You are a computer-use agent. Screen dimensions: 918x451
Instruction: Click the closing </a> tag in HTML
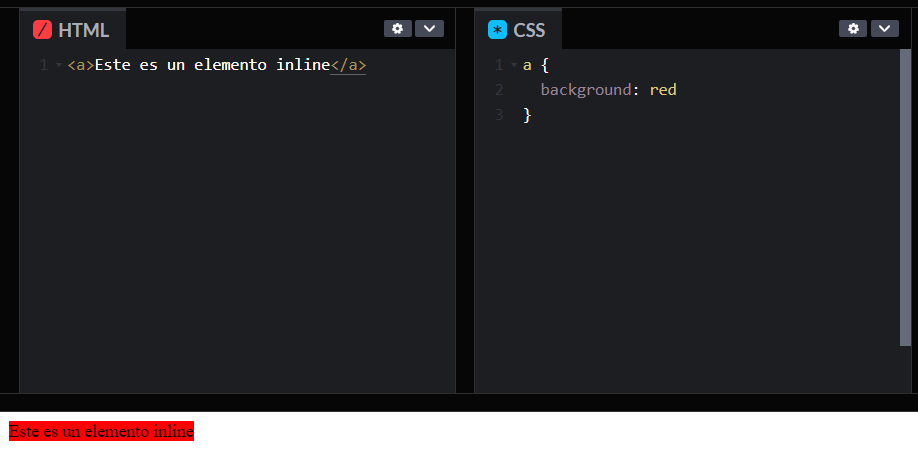pyautogui.click(x=348, y=65)
